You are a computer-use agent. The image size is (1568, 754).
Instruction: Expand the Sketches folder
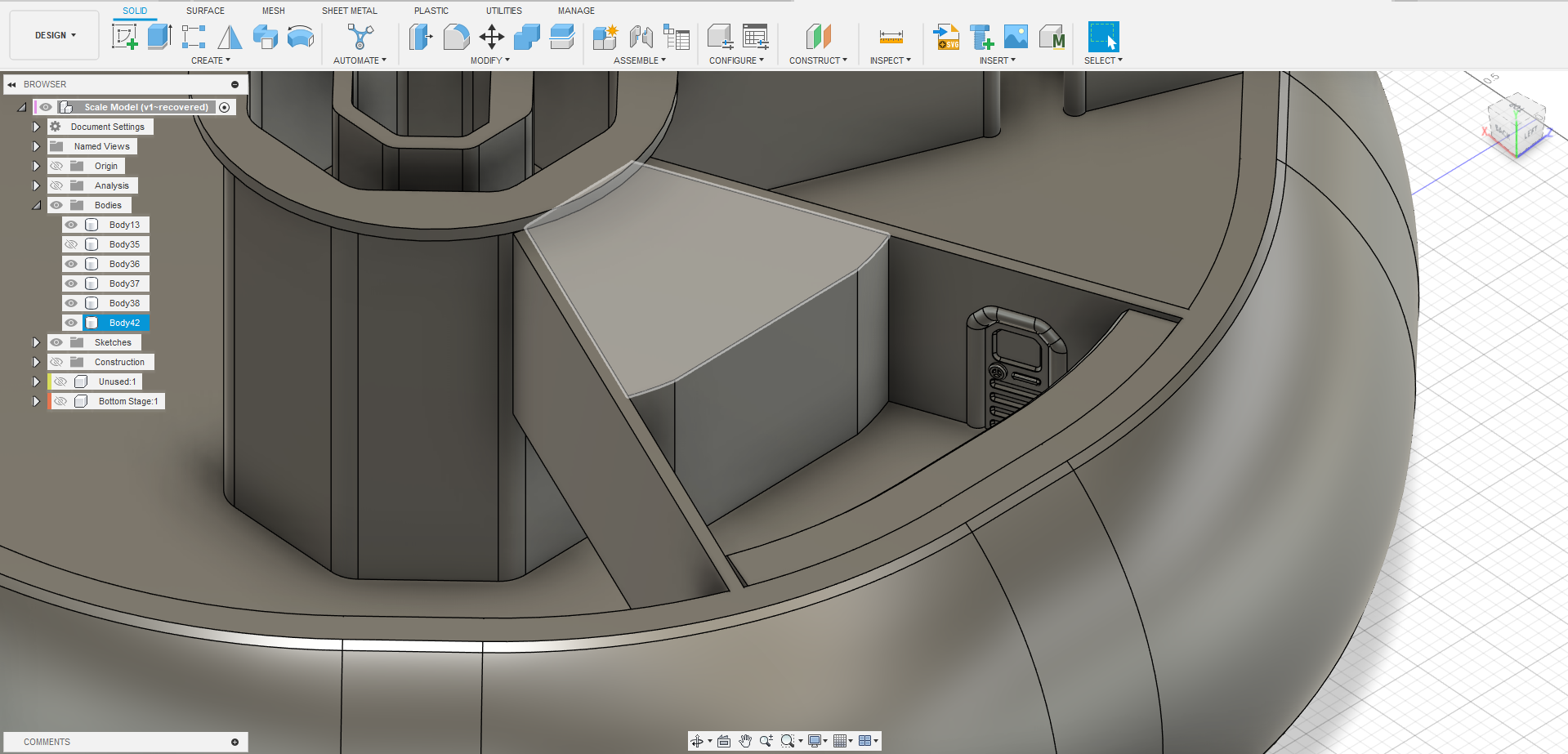point(36,342)
